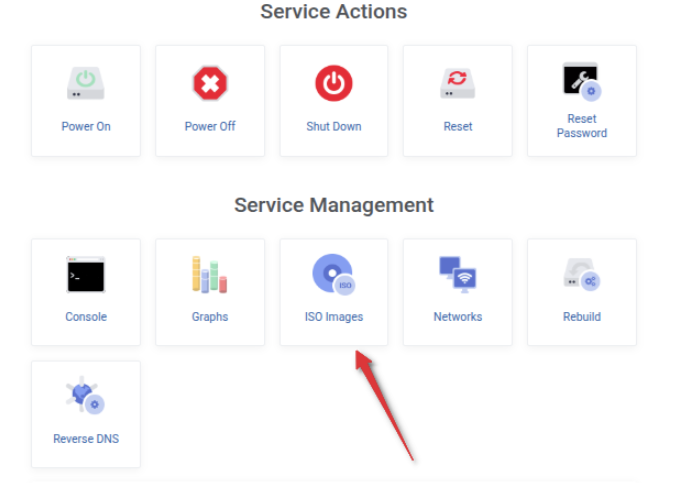Click the Reset refresh-arrows drive icon
682x483 pixels.
click(458, 83)
